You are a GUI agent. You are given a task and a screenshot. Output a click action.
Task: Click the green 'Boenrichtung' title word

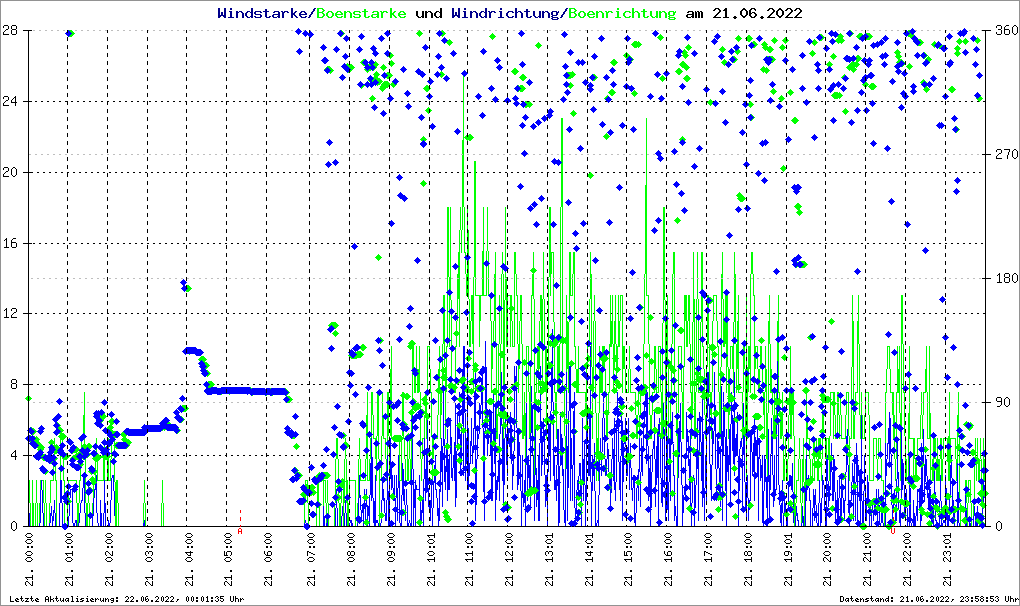tap(621, 13)
